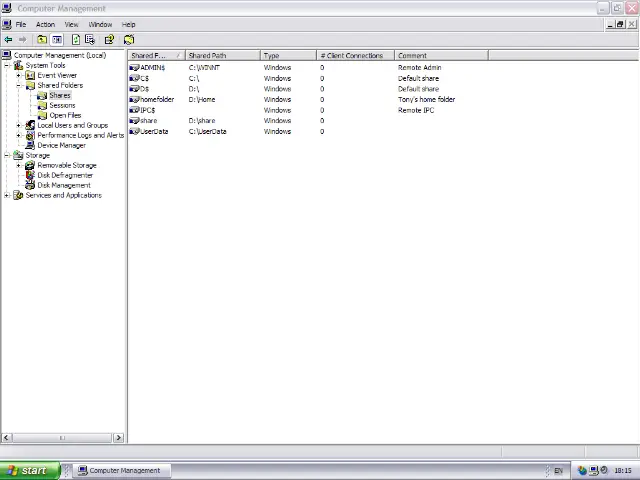Screen dimensions: 640x480
Task: Click the console icon left of File menu
Action: [7, 24]
